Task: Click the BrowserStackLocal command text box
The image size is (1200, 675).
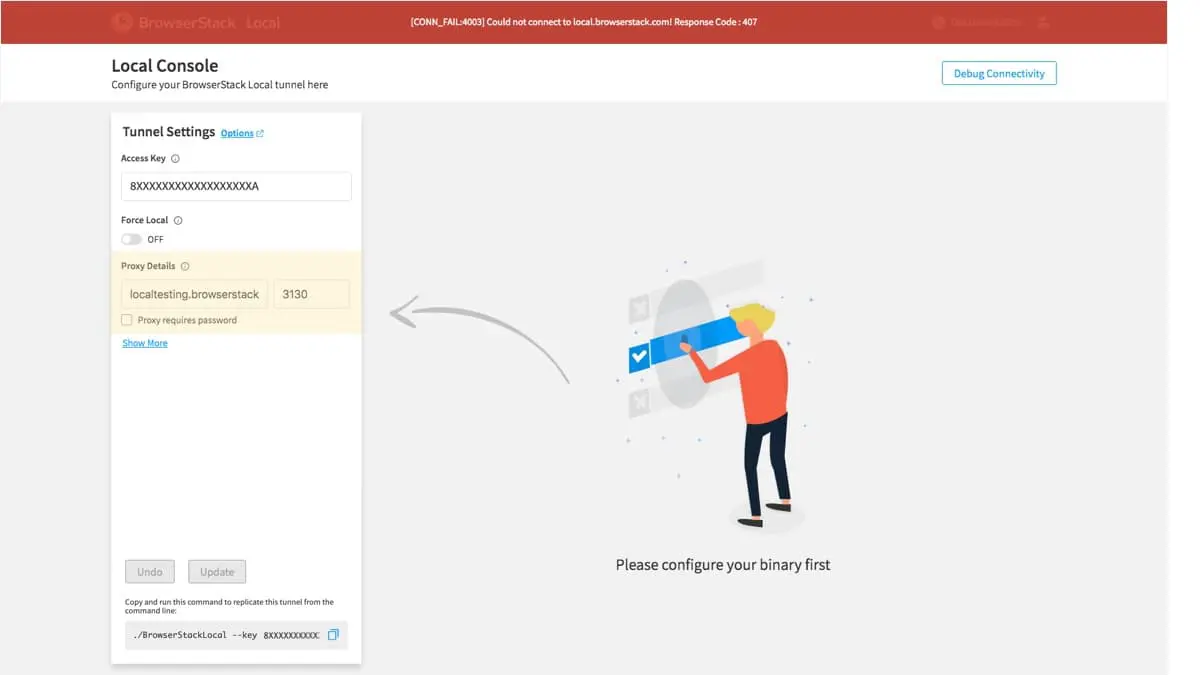Action: click(225, 635)
